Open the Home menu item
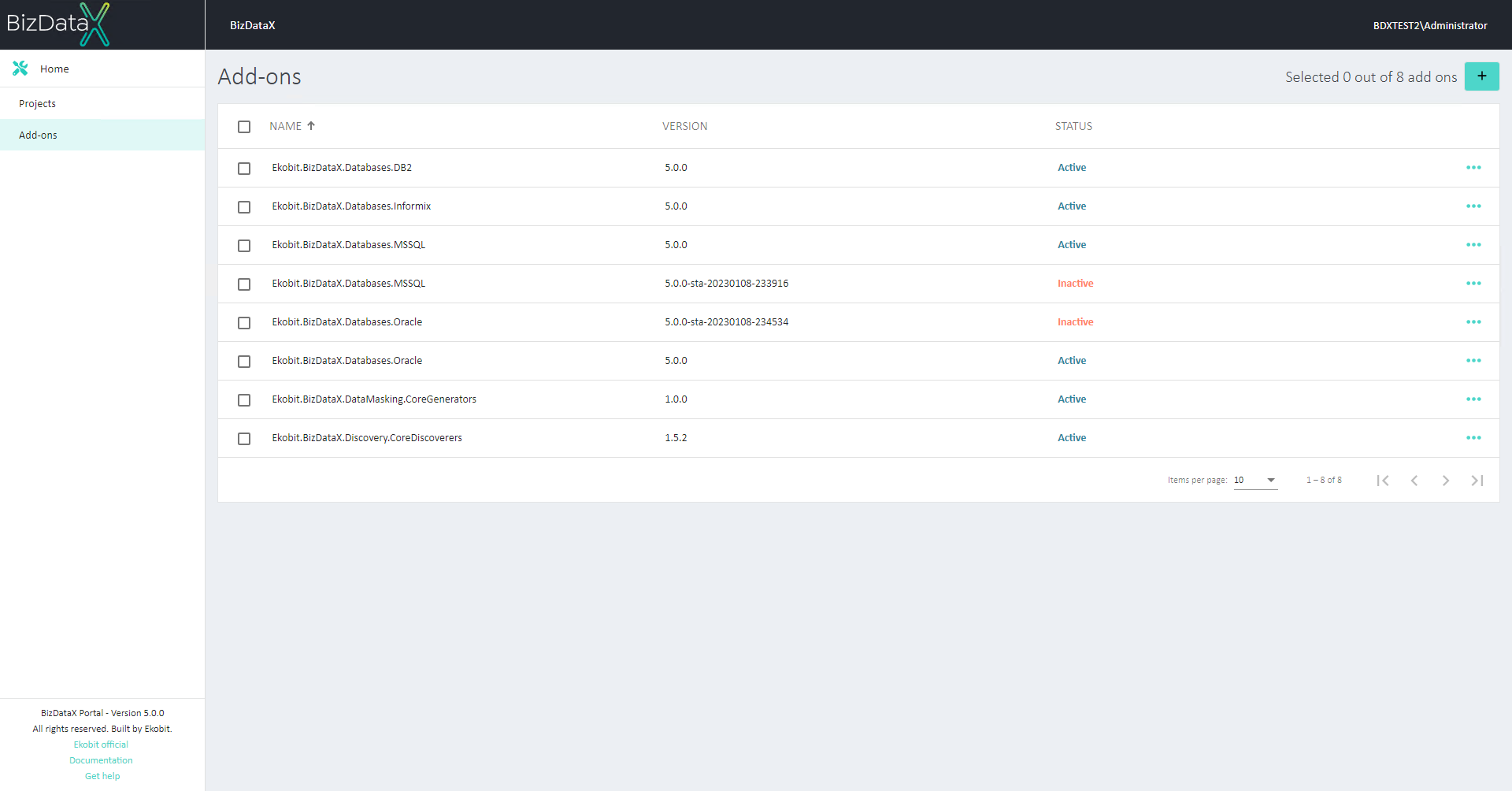This screenshot has width=1512, height=791. pyautogui.click(x=102, y=69)
